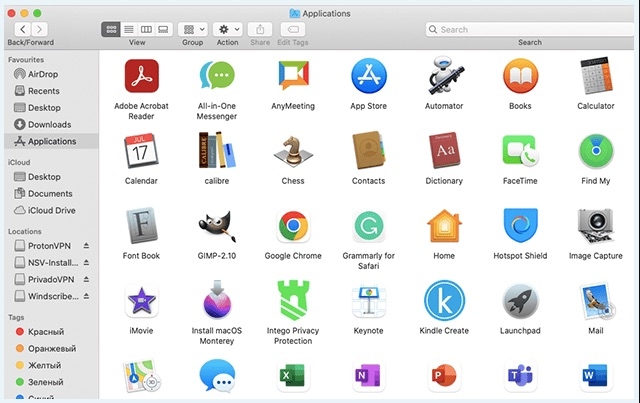Select the FaceTime app icon
Viewport: 640px width, 403px height.
tap(520, 151)
